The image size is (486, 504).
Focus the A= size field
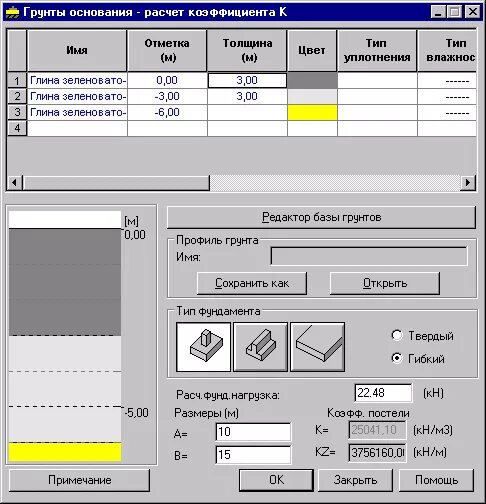pyautogui.click(x=253, y=432)
